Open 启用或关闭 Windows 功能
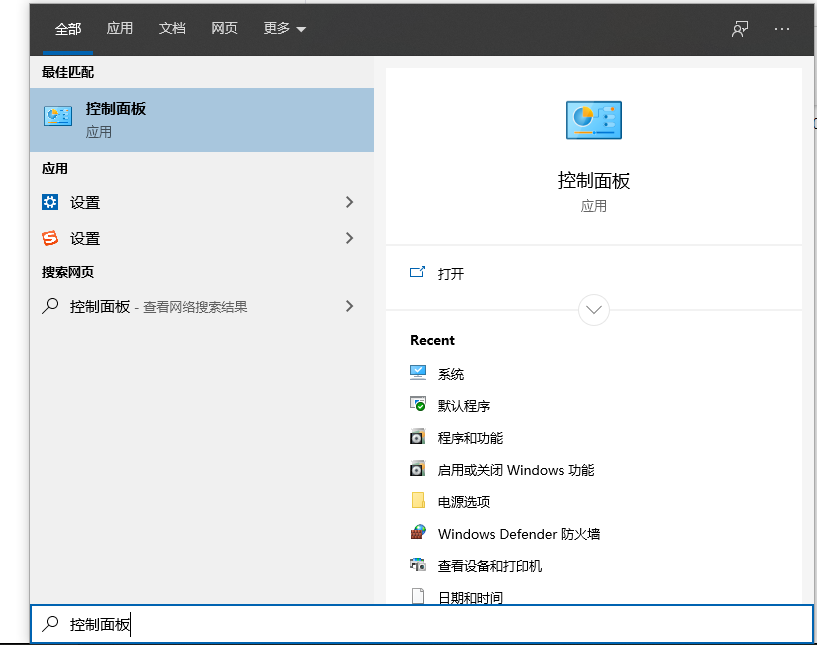The image size is (817, 645). [515, 470]
